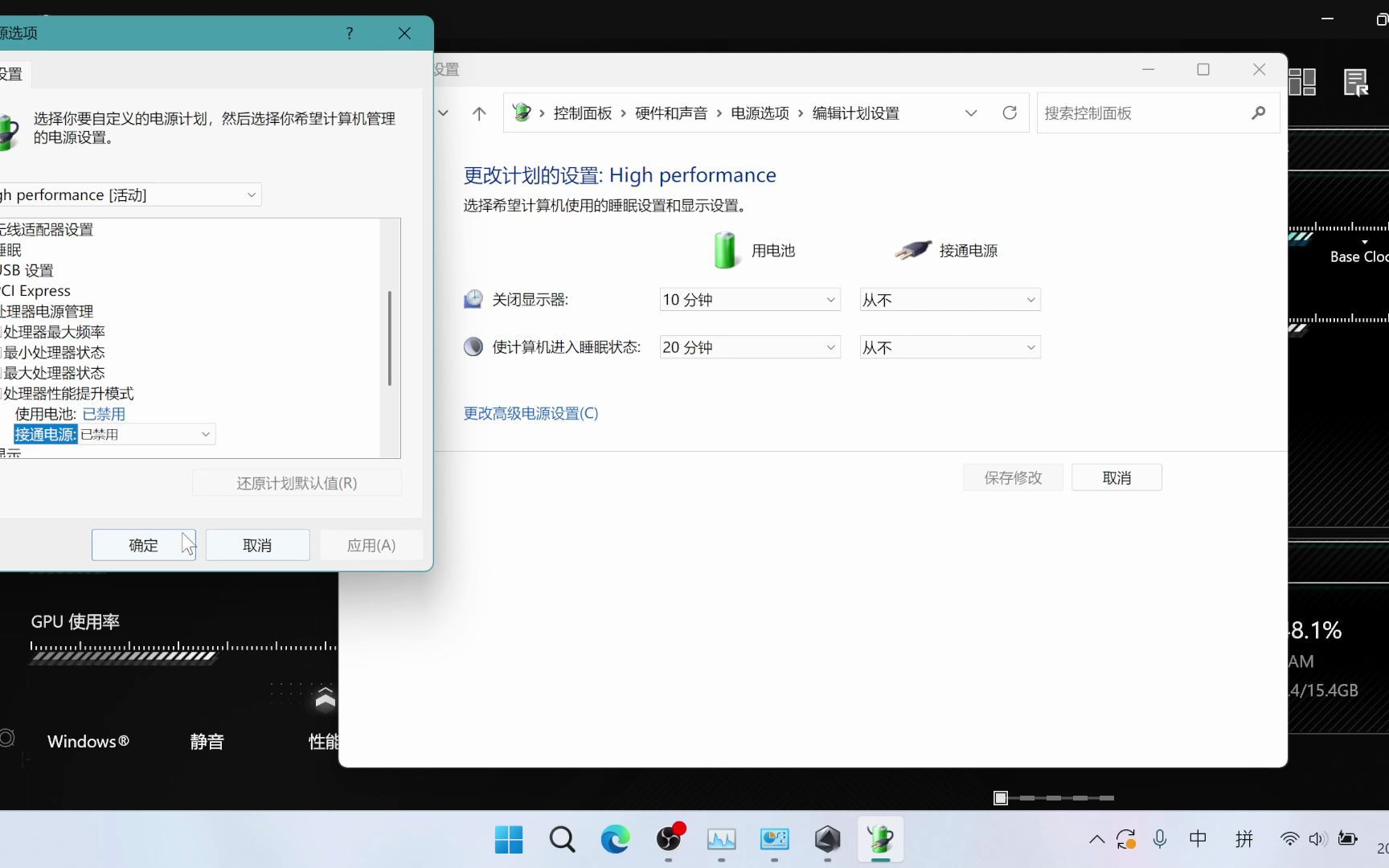Click the up arrow navigation button
This screenshot has width=1389, height=868.
click(x=479, y=113)
